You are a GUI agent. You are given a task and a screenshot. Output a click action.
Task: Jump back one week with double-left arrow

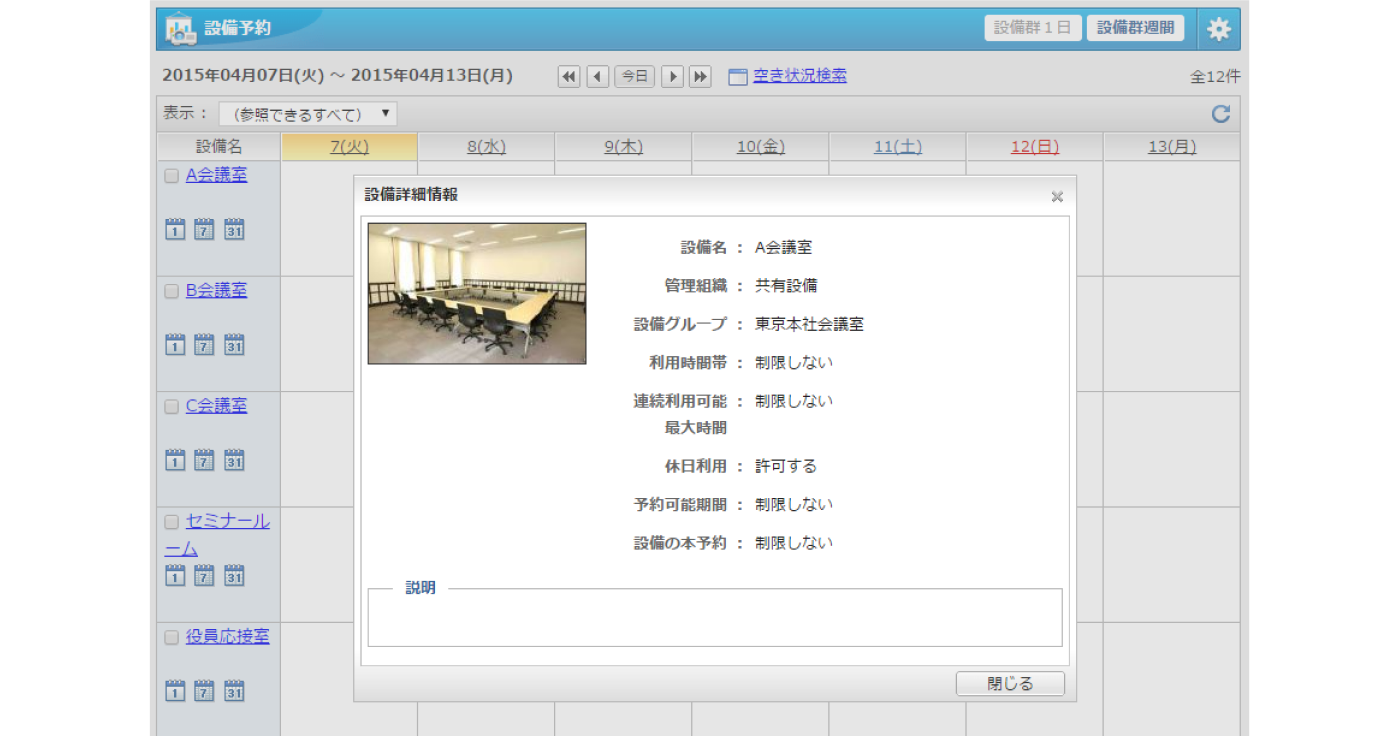569,77
